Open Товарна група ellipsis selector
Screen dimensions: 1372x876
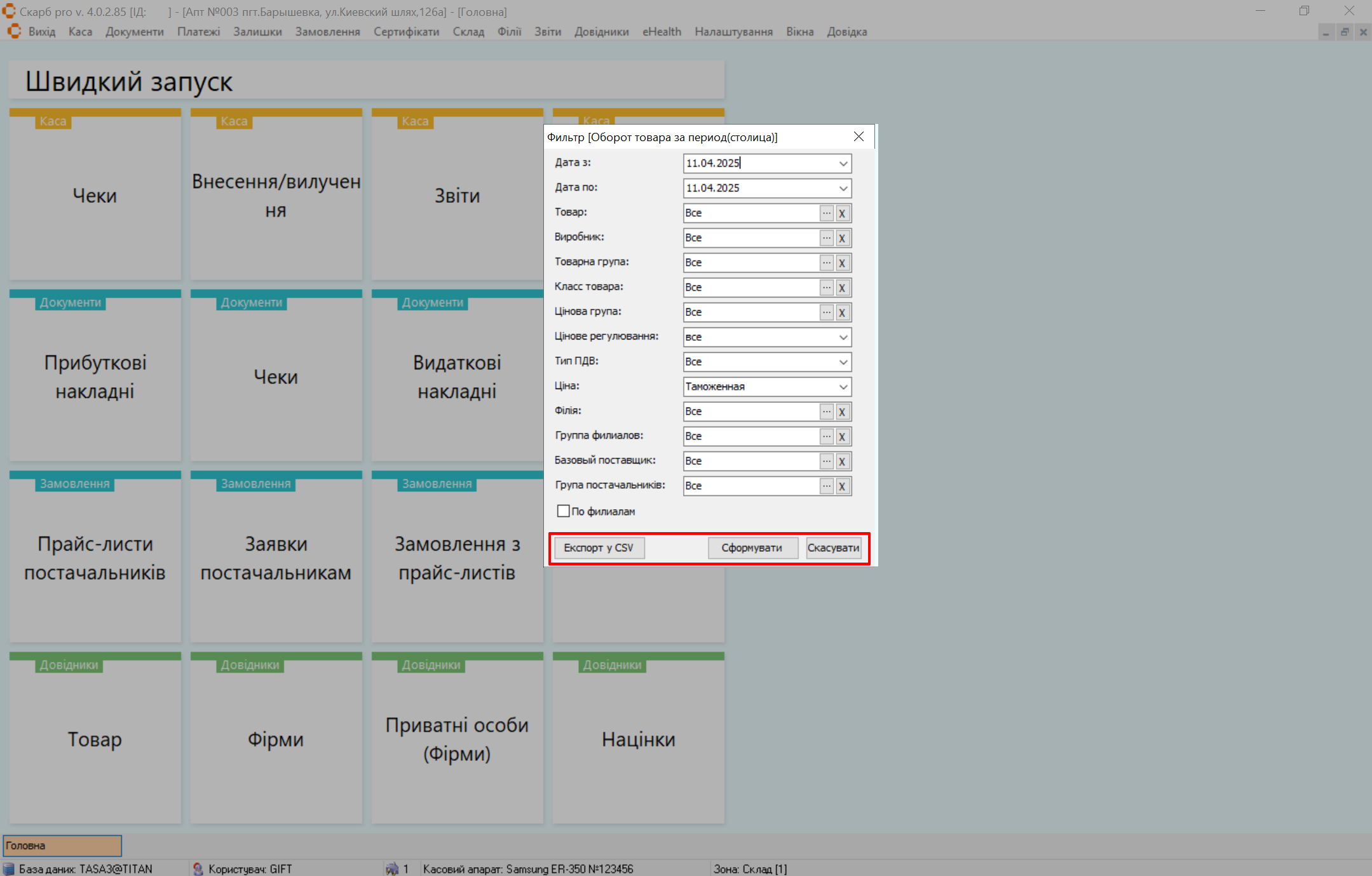pos(826,263)
